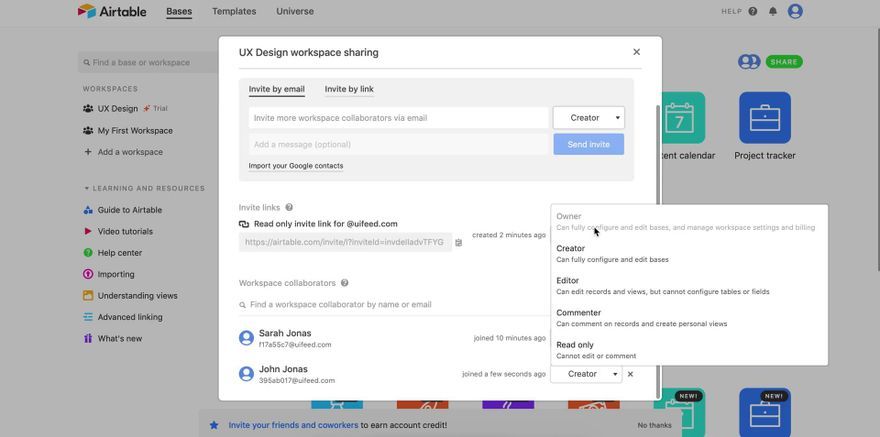Viewport: 880px width, 437px height.
Task: Open the Creator role dropdown for invites
Action: point(589,118)
